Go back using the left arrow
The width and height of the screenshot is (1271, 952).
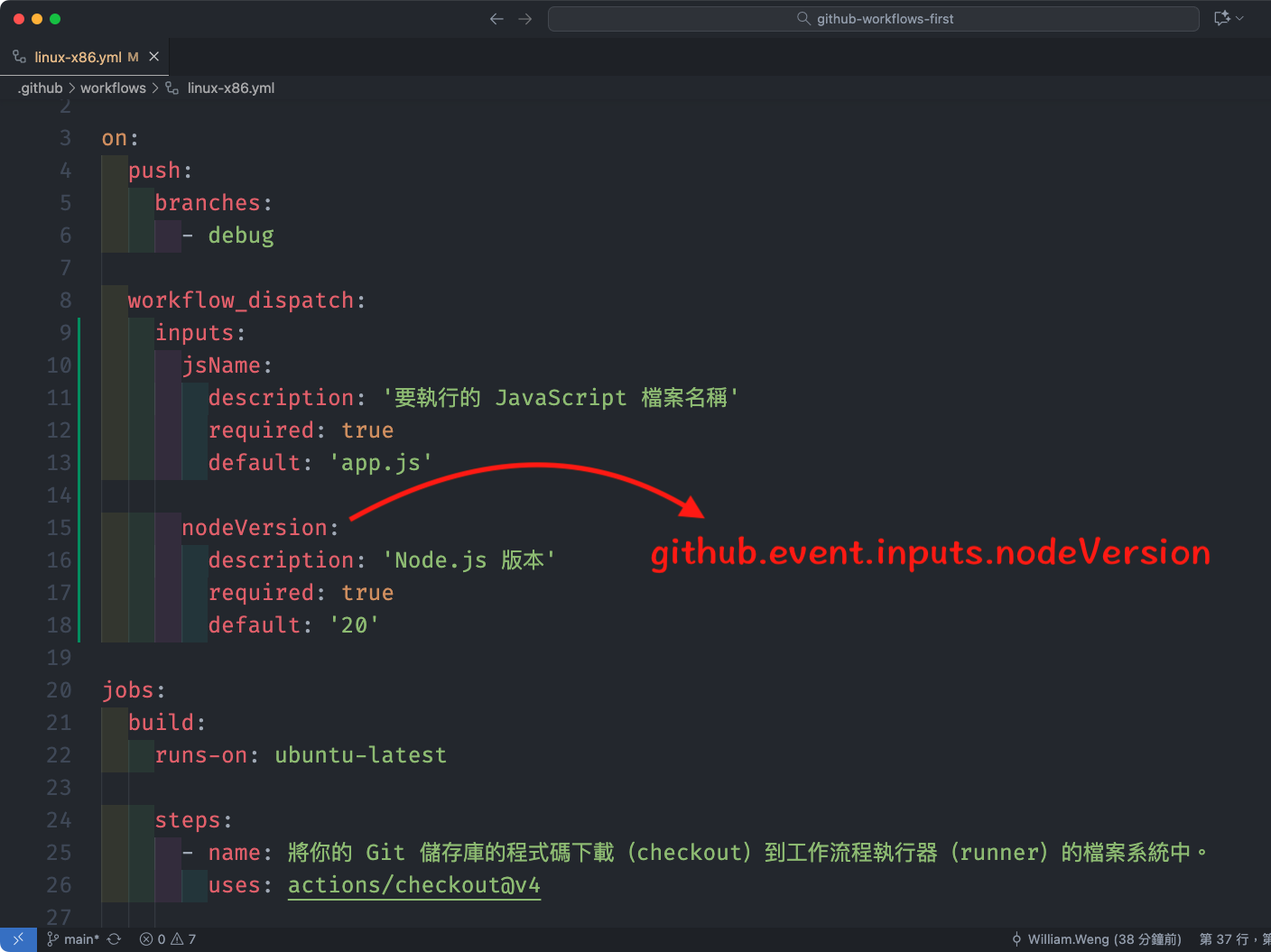click(x=496, y=19)
